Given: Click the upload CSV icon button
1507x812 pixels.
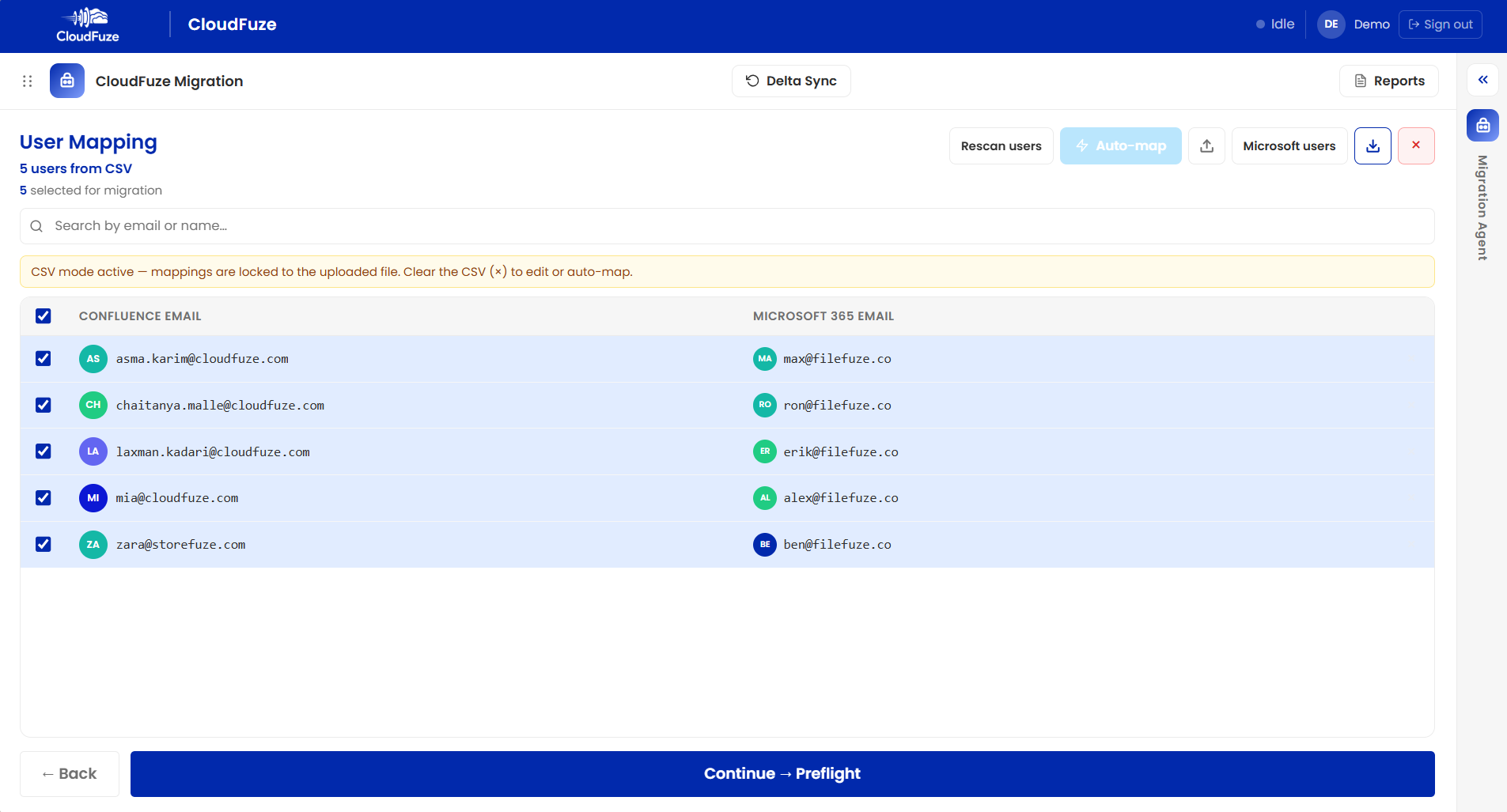Looking at the screenshot, I should coord(1206,145).
